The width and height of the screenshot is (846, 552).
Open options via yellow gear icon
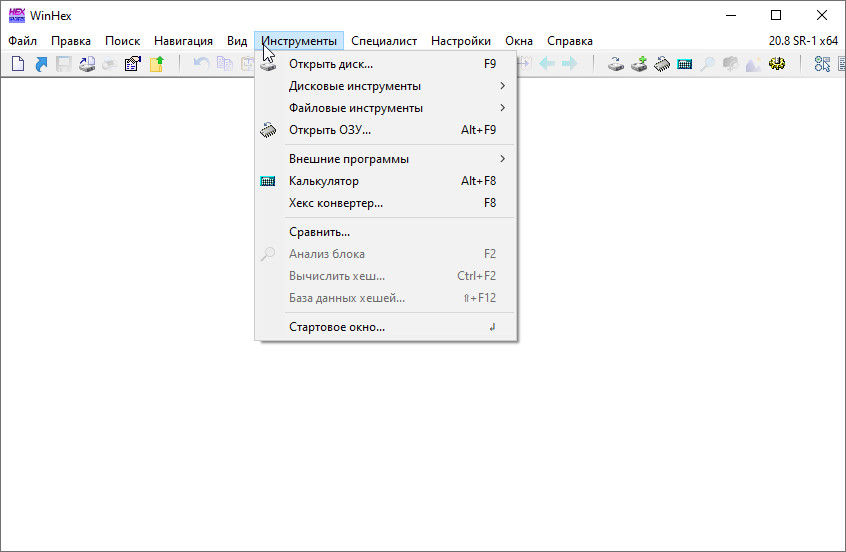pyautogui.click(x=777, y=64)
